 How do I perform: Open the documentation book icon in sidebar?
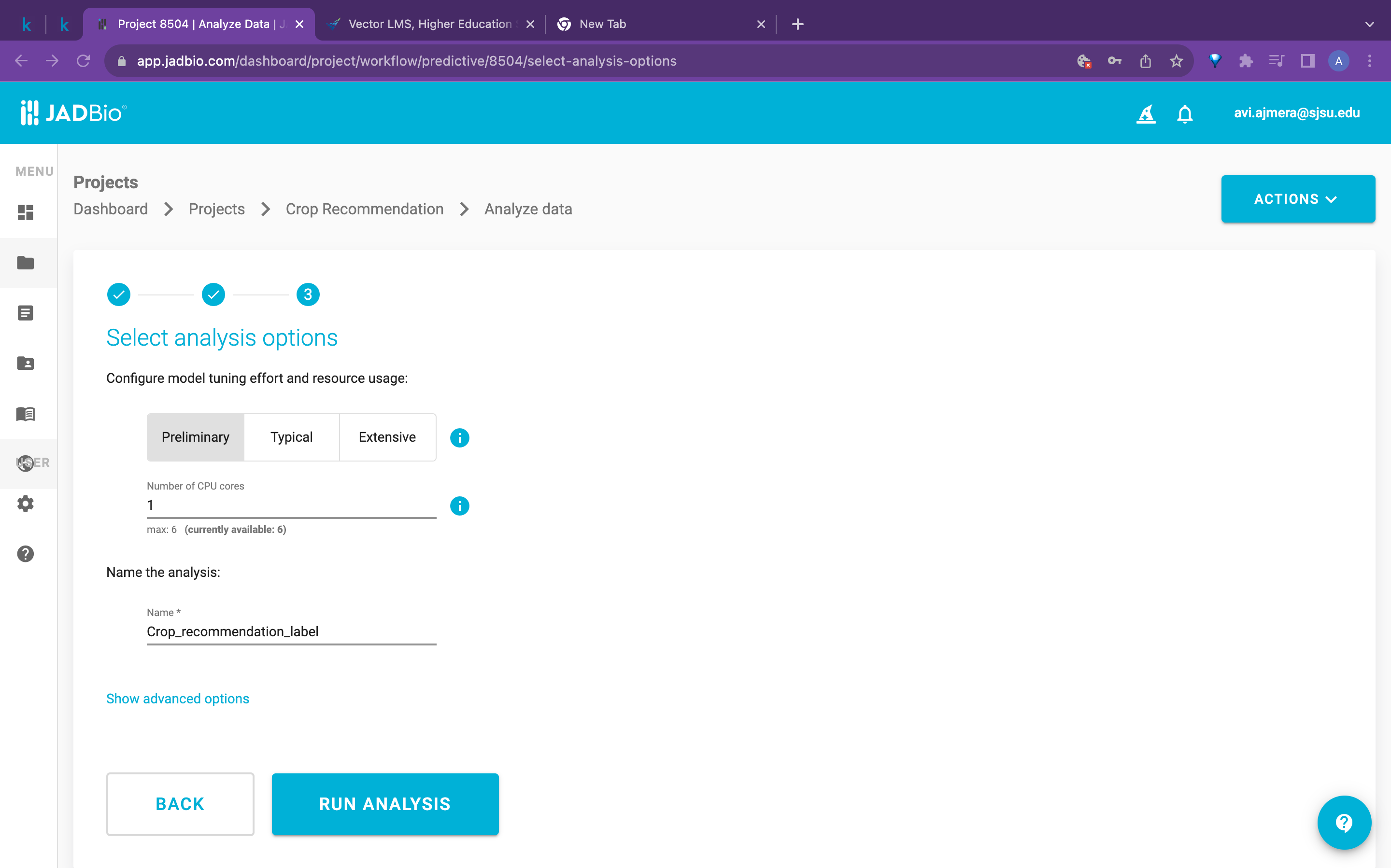(25, 414)
